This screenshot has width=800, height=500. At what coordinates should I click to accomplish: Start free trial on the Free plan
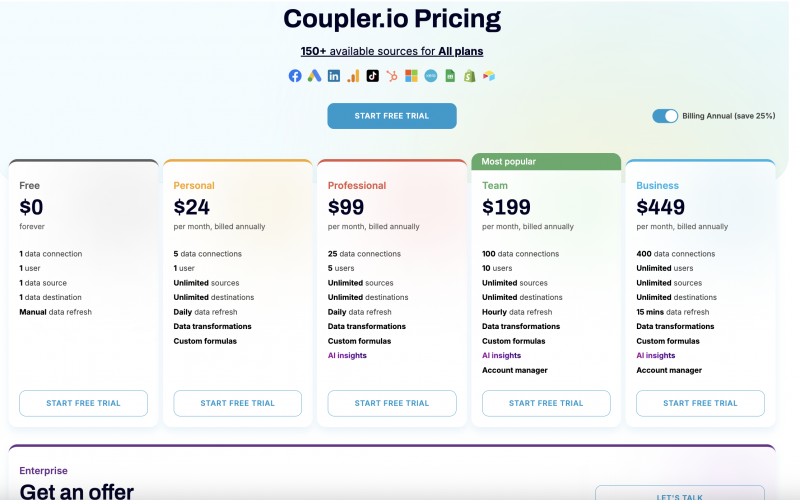click(83, 403)
